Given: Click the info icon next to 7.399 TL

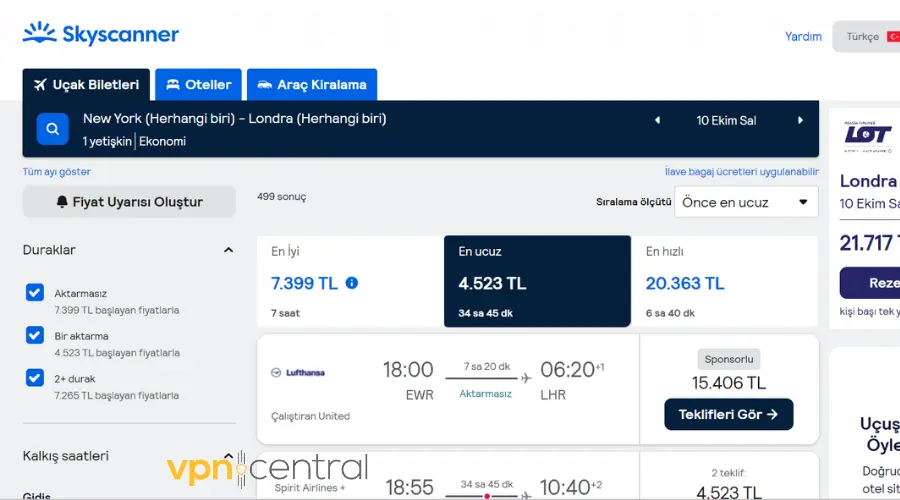Looking at the screenshot, I should 352,282.
